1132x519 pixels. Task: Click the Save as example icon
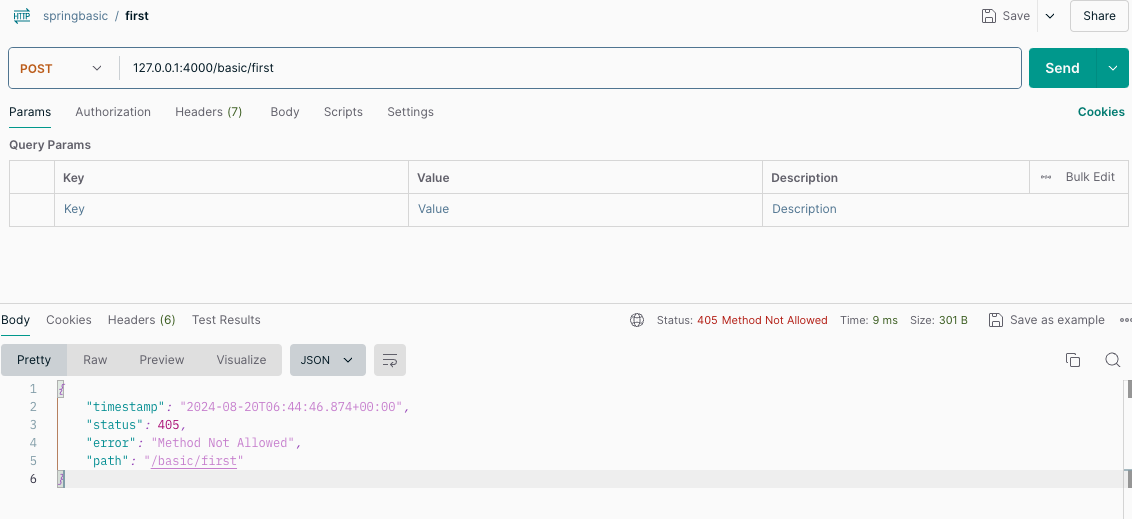point(996,320)
